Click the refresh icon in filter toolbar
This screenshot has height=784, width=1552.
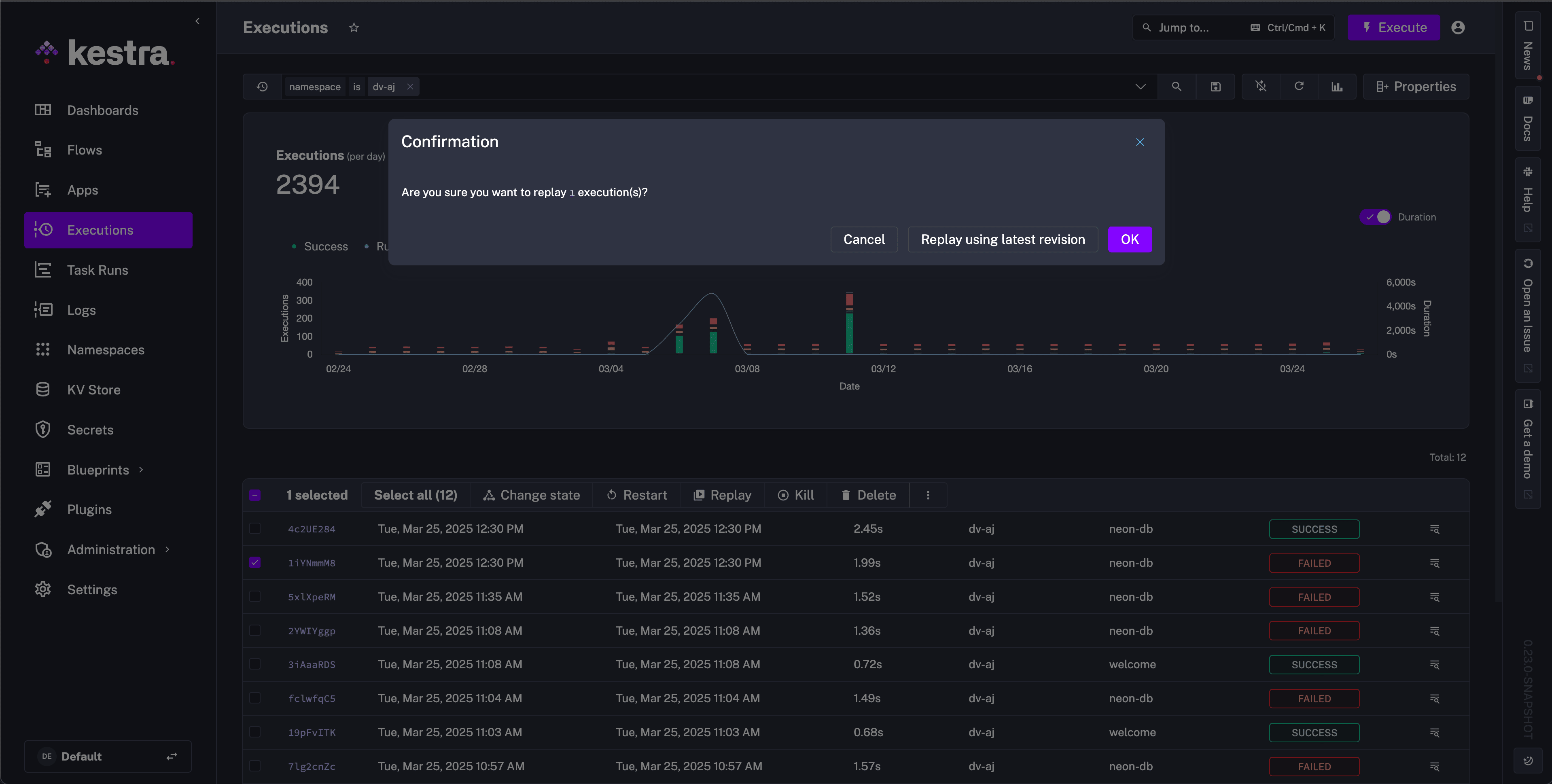tap(1298, 87)
